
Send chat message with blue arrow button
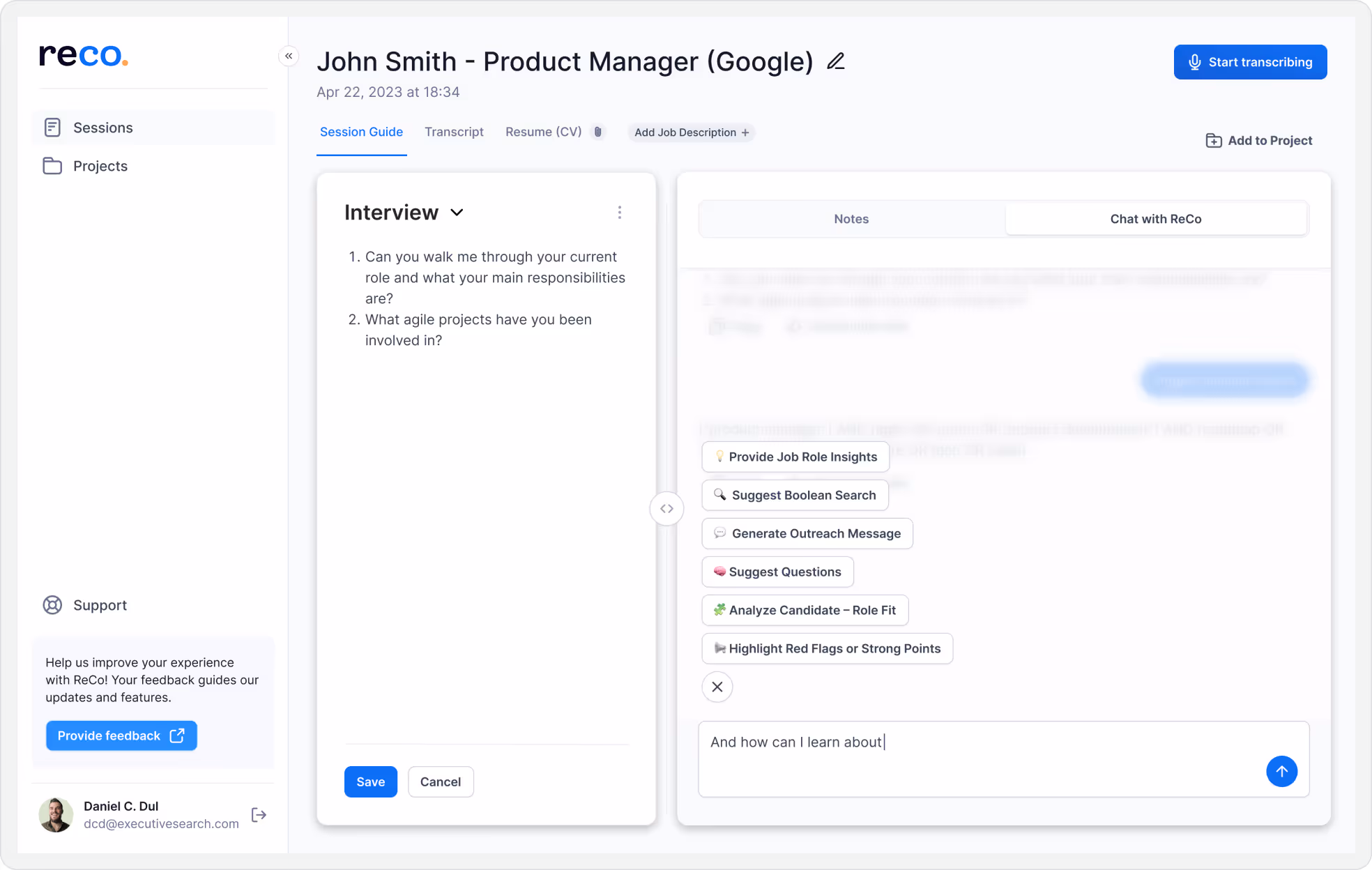click(x=1281, y=771)
